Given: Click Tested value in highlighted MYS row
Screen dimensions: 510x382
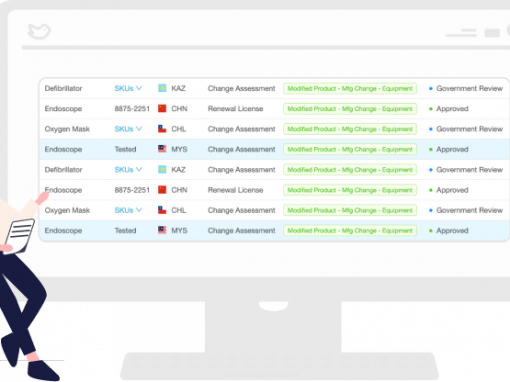Looking at the screenshot, I should tap(125, 149).
